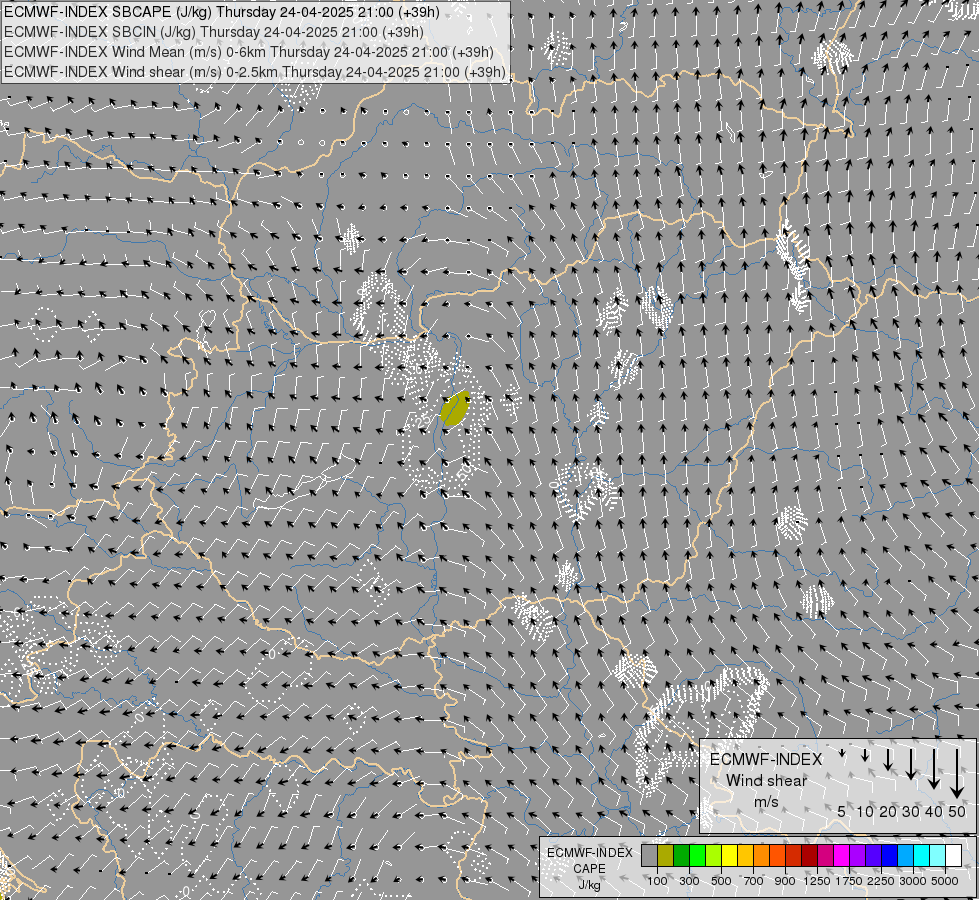
Task: Select the sky blue CAPE legend swatch
Action: pos(906,856)
